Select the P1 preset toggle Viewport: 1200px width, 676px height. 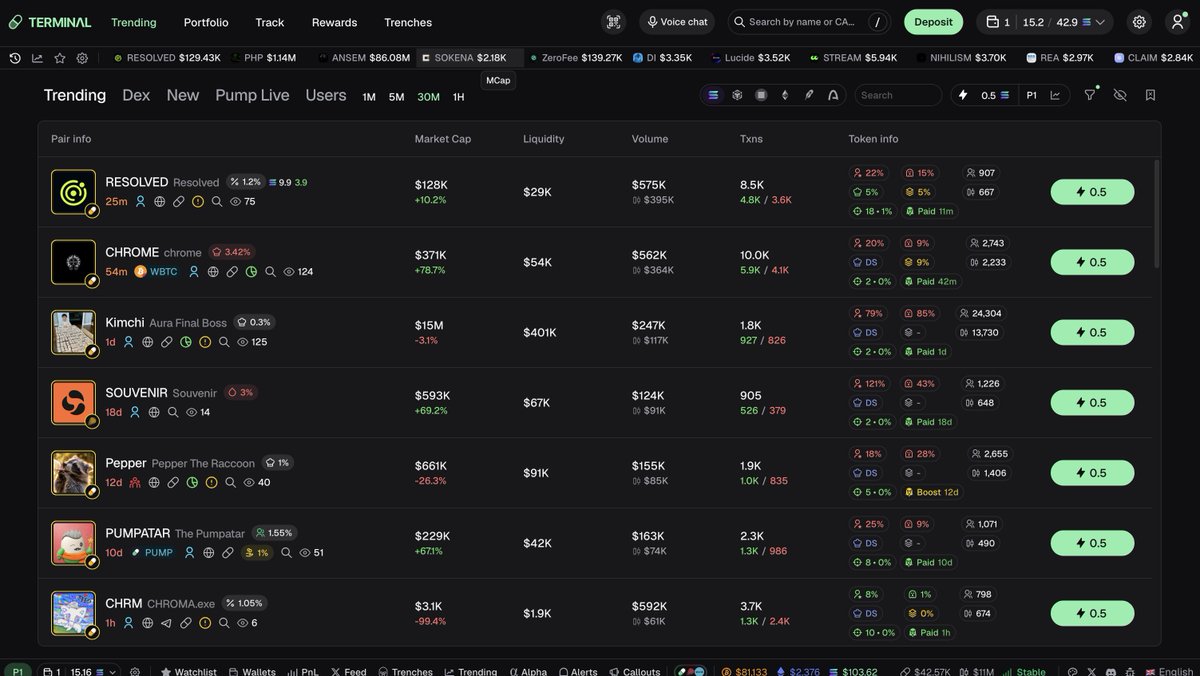(1032, 95)
